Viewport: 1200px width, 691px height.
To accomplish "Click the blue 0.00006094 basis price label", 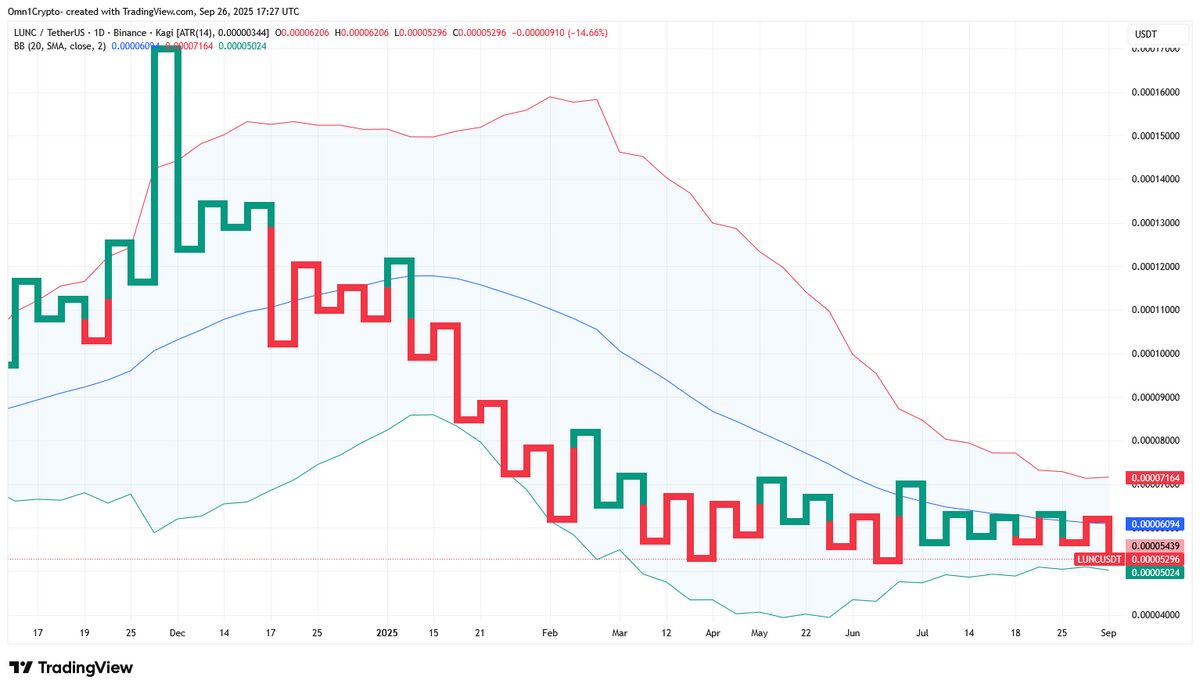I will (1154, 524).
